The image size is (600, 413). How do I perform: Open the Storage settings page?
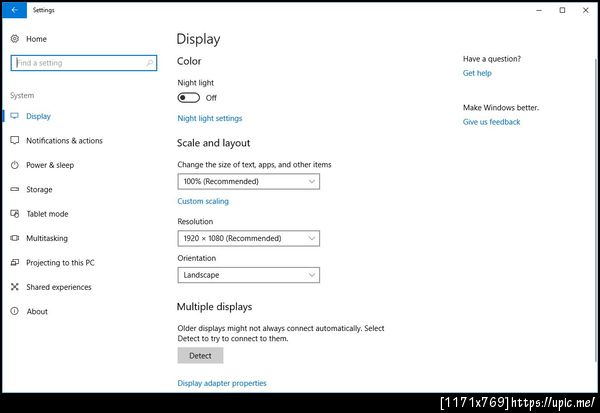tap(39, 189)
